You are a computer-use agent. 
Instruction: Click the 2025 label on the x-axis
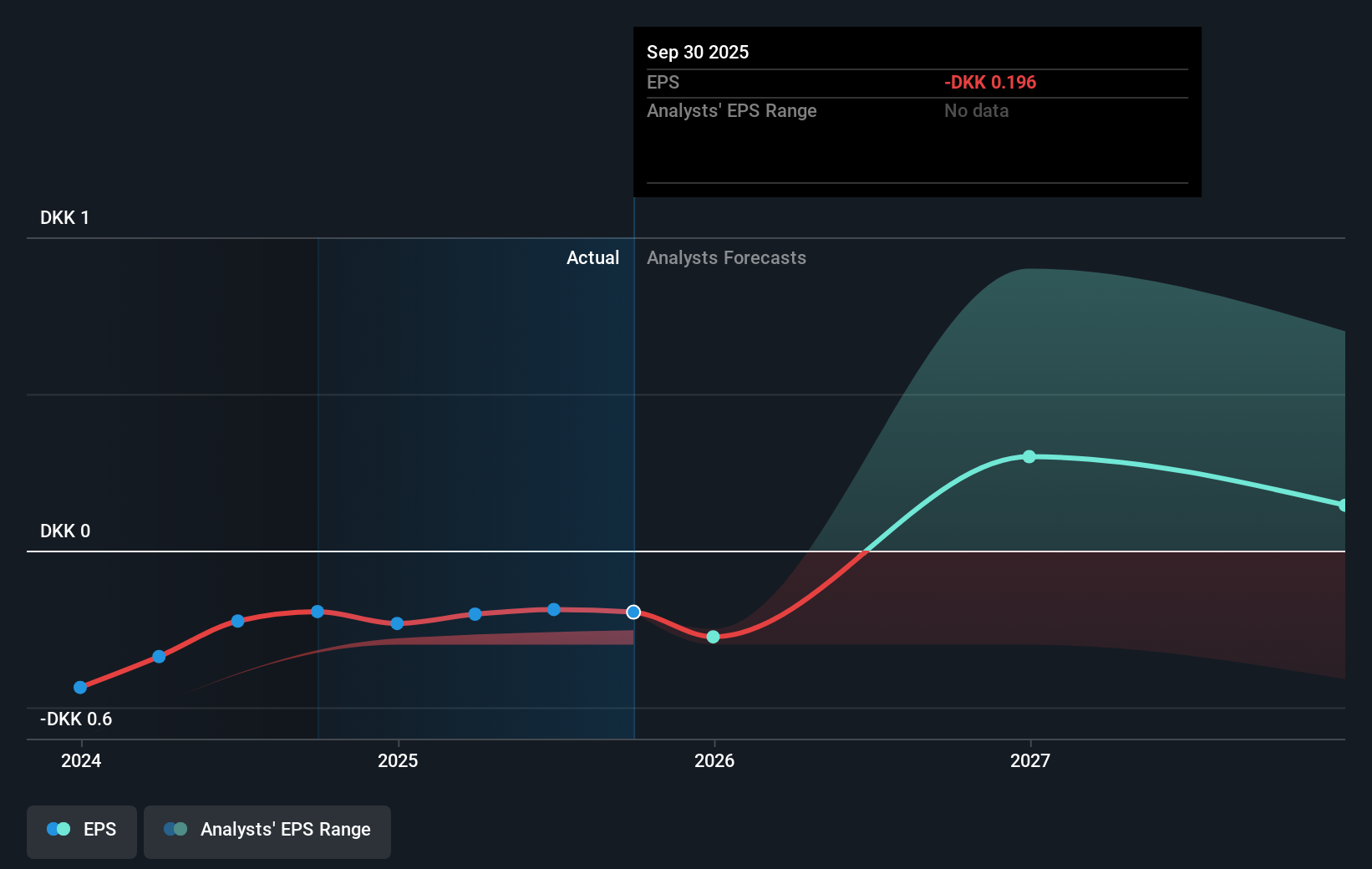[x=399, y=760]
